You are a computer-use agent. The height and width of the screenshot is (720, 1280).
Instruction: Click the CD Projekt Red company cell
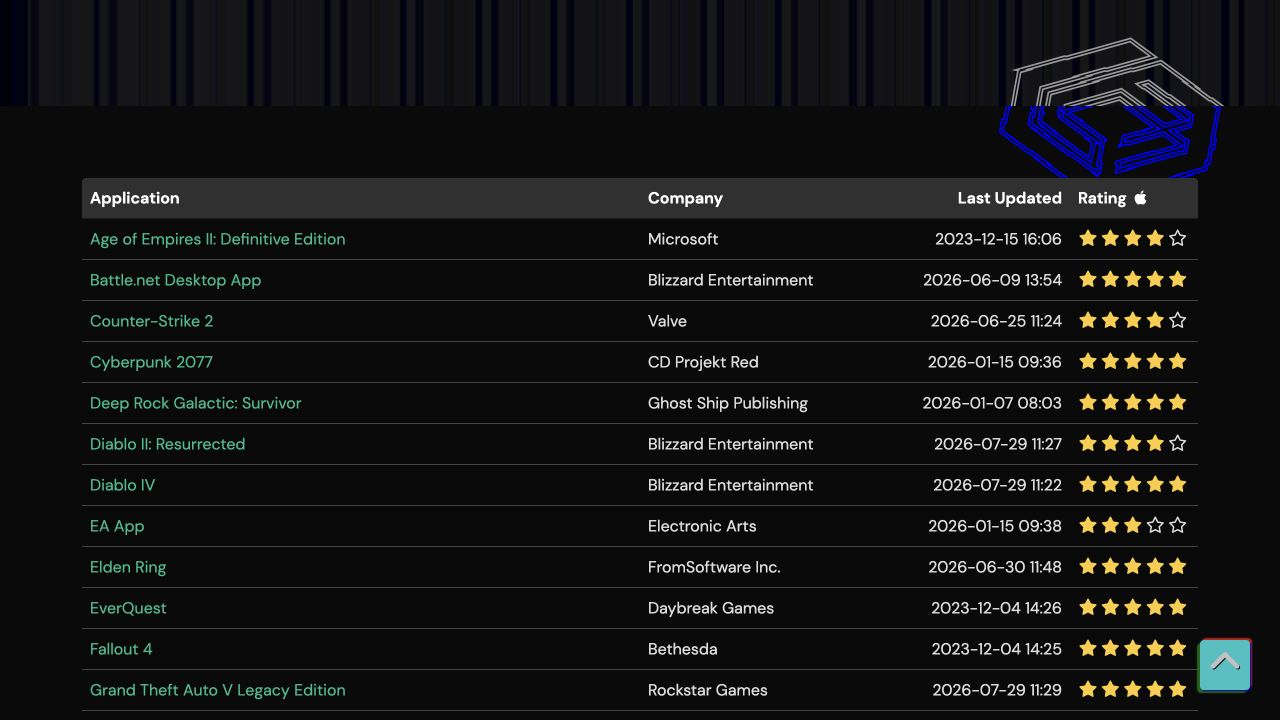[703, 362]
